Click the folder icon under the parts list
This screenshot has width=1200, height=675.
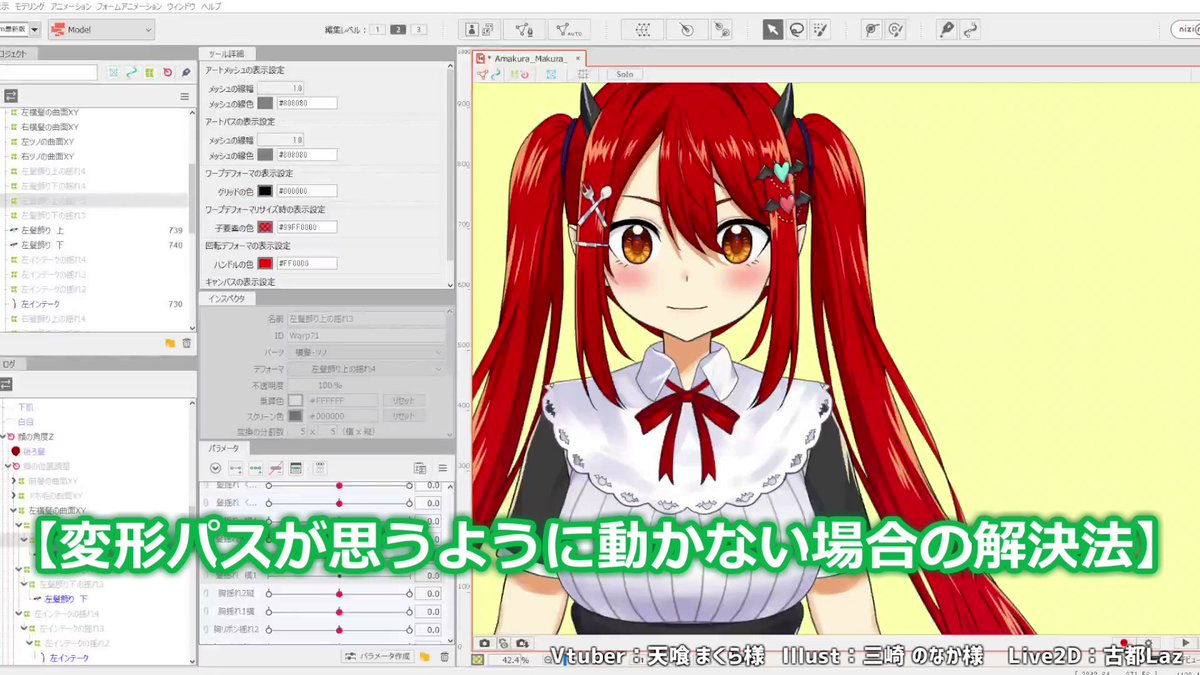tap(170, 343)
